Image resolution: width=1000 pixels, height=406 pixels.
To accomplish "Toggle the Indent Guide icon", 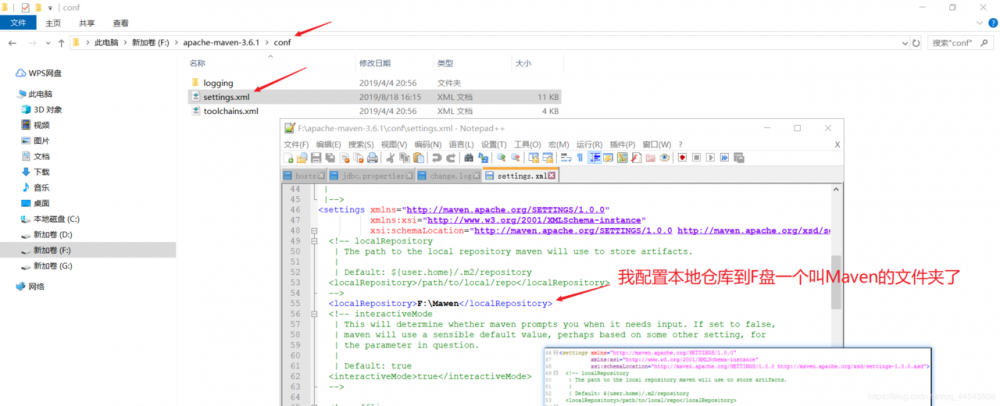I will tap(594, 157).
